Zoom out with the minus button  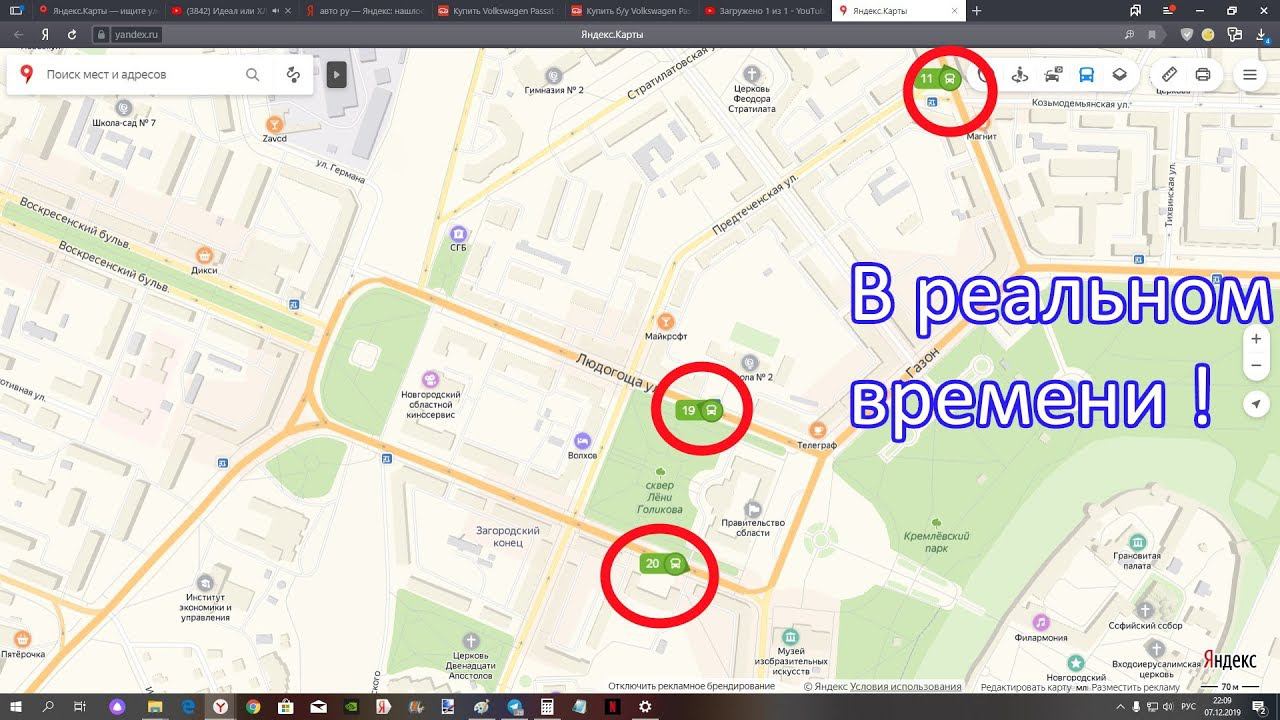(x=1256, y=366)
